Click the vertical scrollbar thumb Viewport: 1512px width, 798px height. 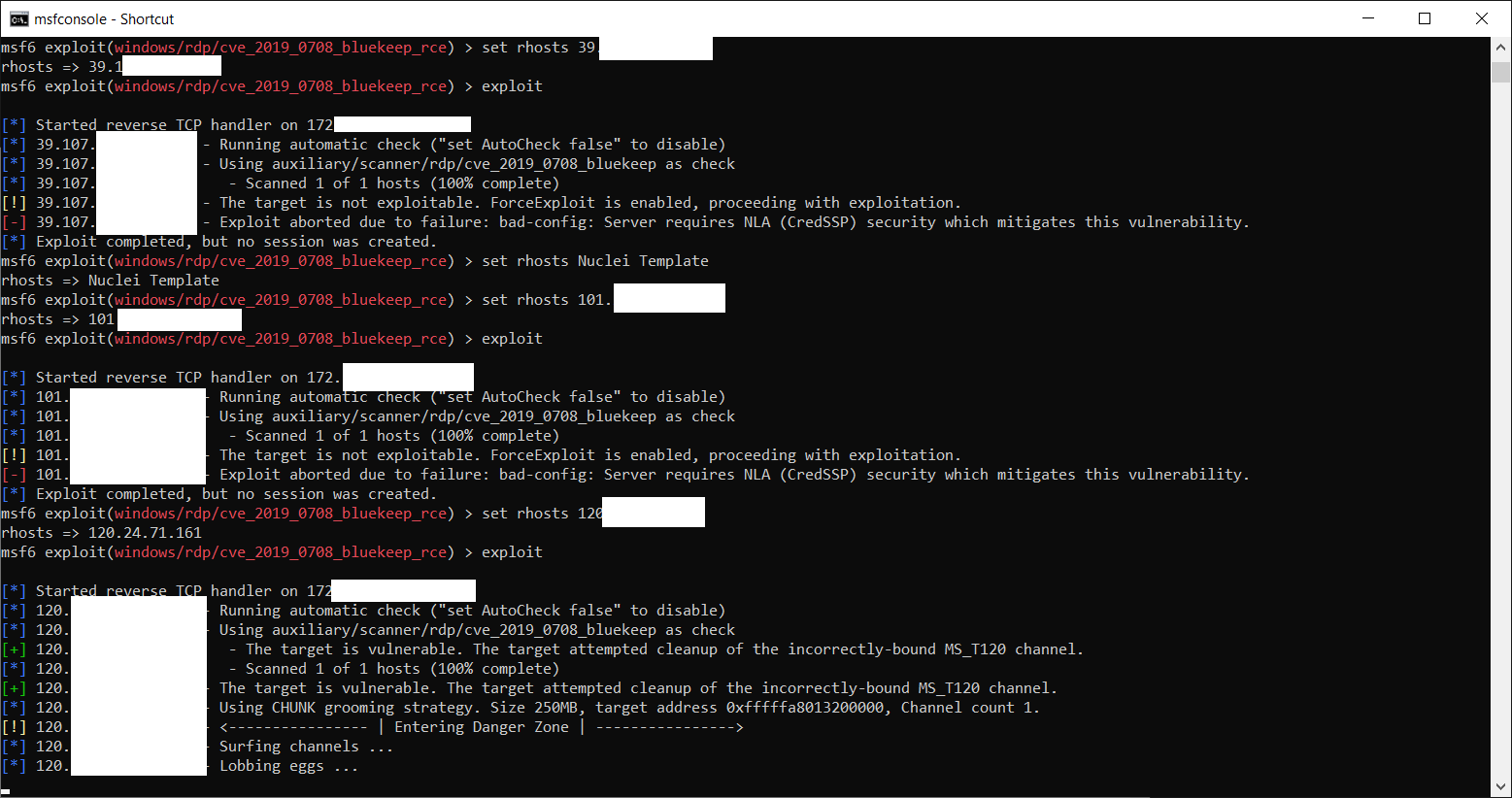pyautogui.click(x=1501, y=72)
